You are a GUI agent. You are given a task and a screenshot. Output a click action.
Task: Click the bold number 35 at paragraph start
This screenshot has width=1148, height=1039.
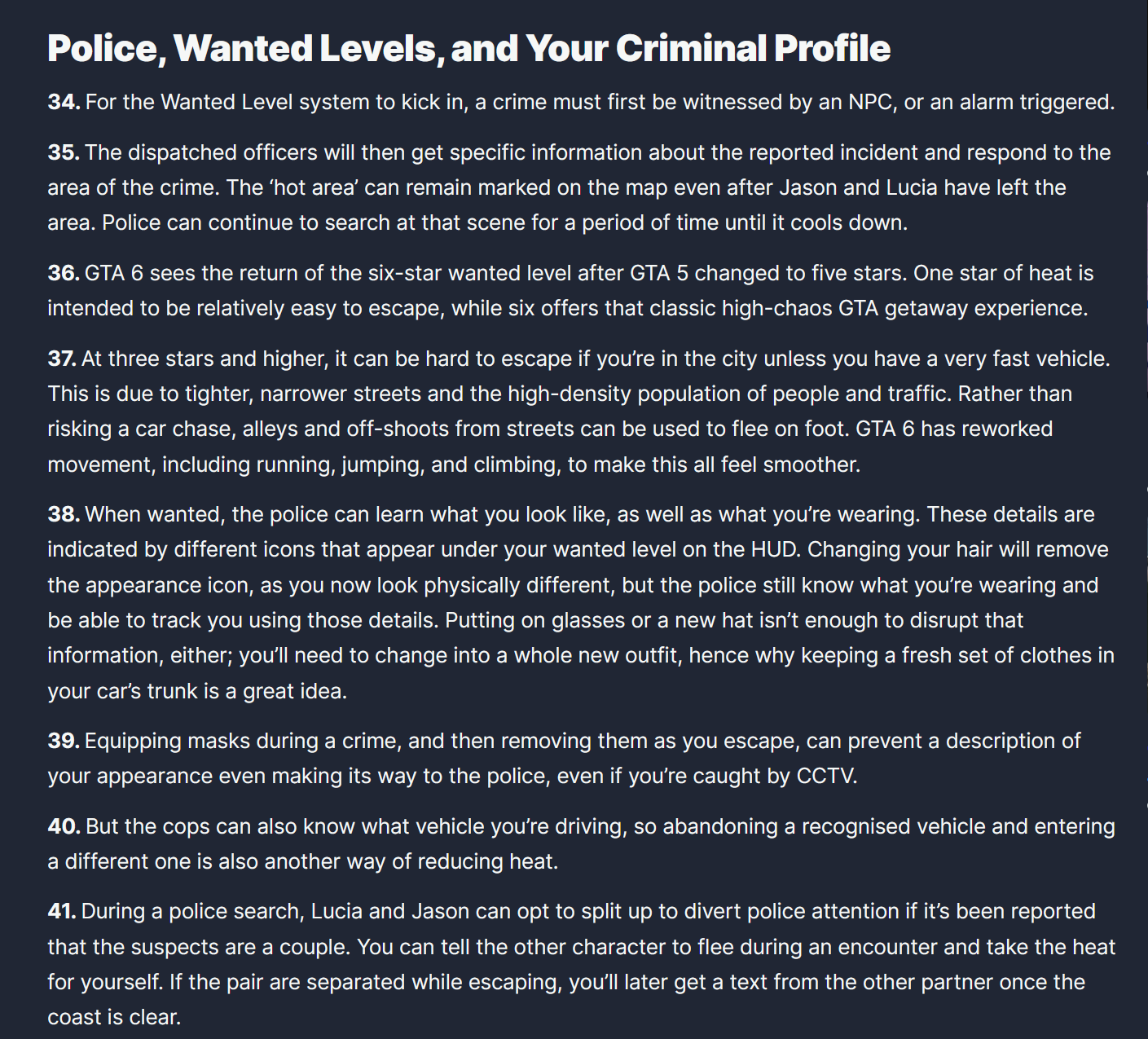point(64,152)
